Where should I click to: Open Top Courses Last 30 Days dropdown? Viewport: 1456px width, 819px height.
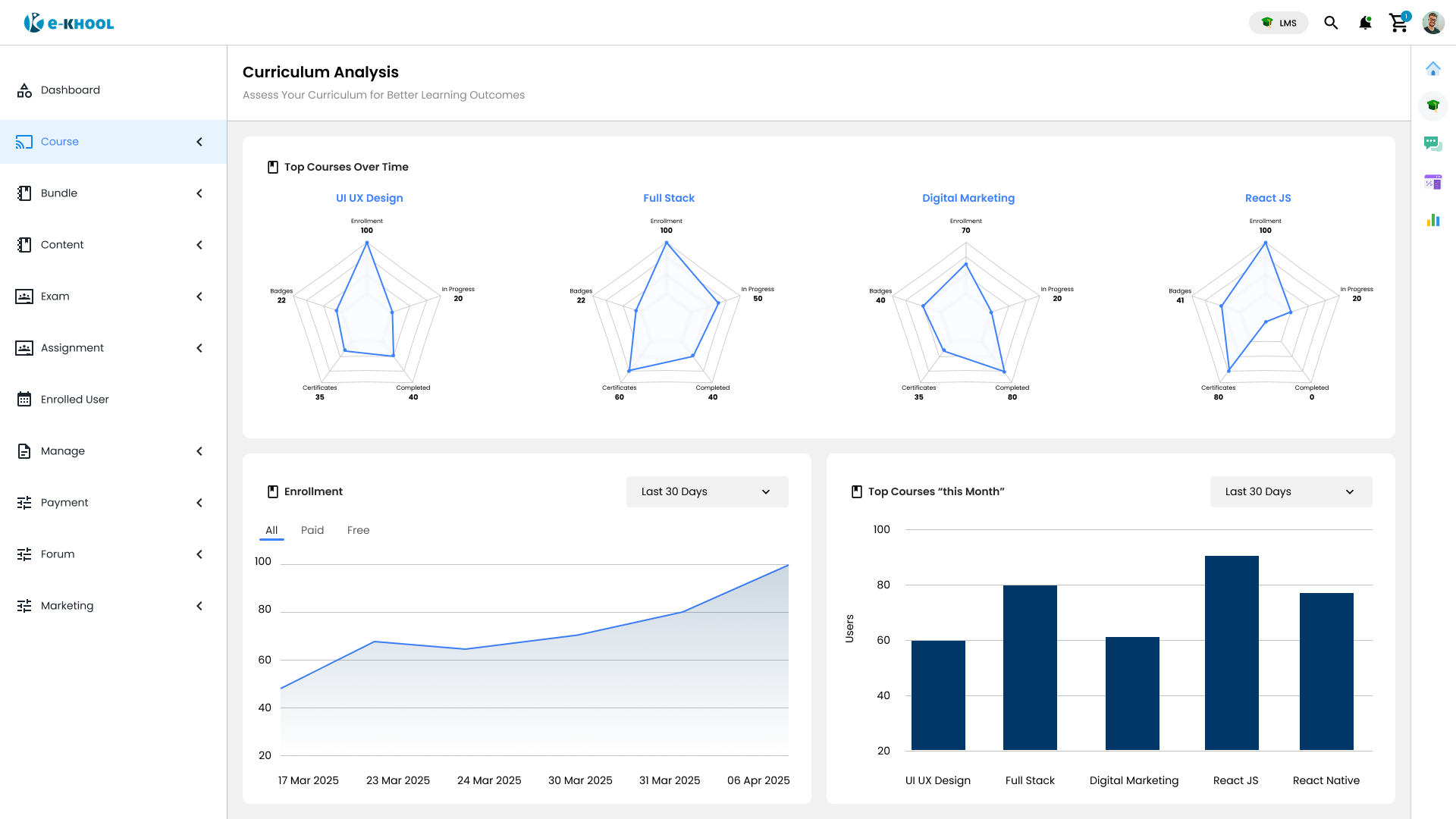(1291, 491)
